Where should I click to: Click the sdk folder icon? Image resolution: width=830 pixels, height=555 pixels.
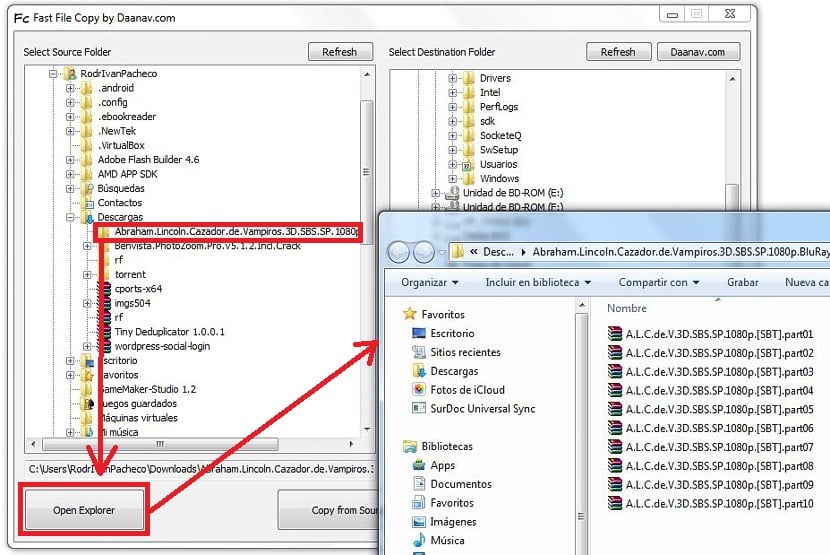[468, 121]
